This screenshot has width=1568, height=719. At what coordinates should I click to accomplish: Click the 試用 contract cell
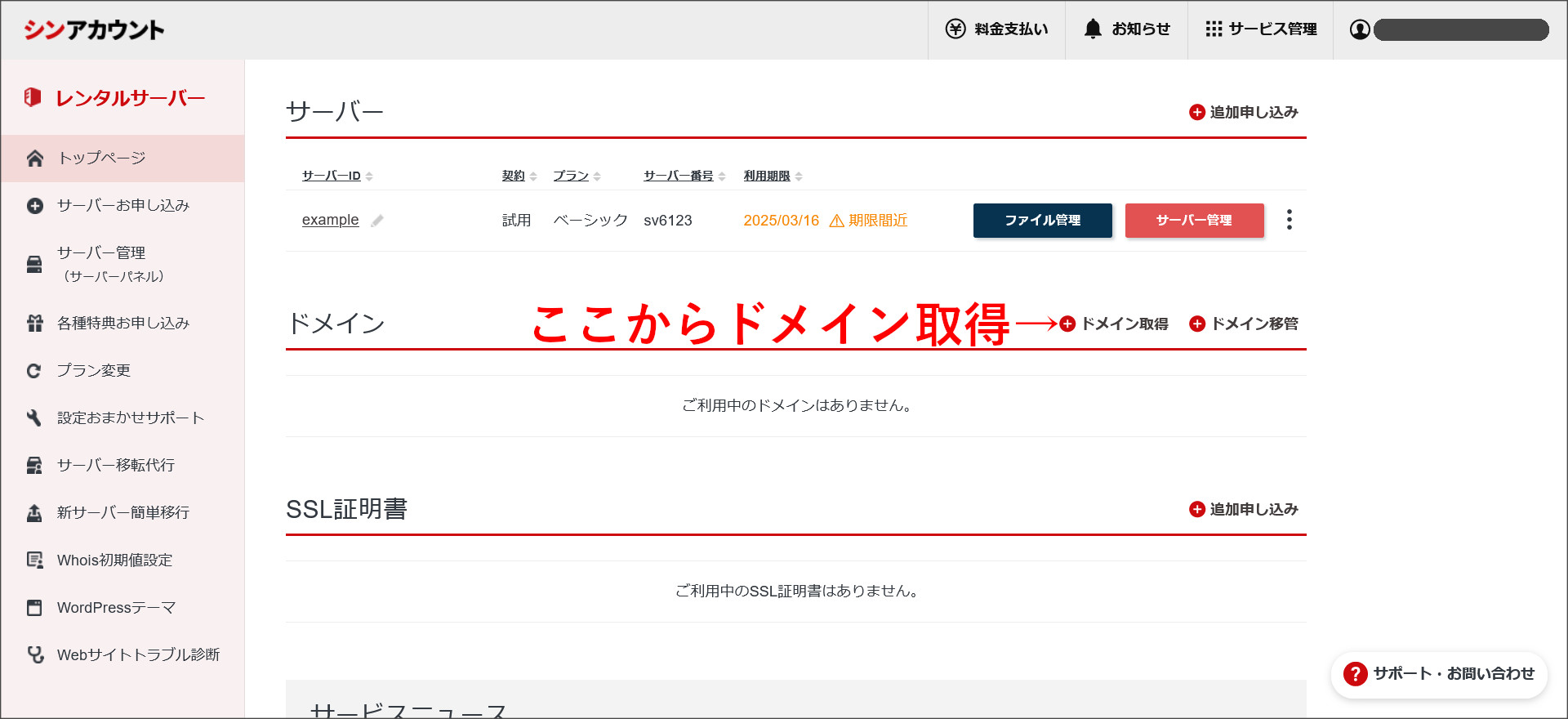[516, 221]
